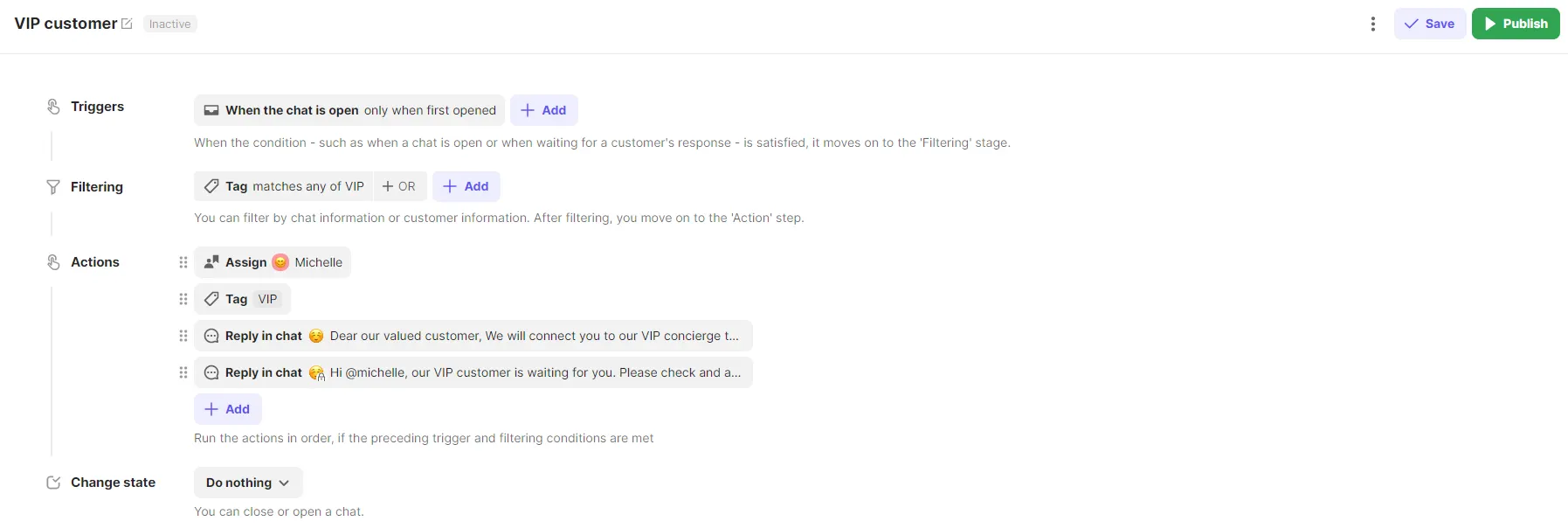Click Michelle's avatar in the Assign action
Screen dimensions: 1568x528
point(280,262)
